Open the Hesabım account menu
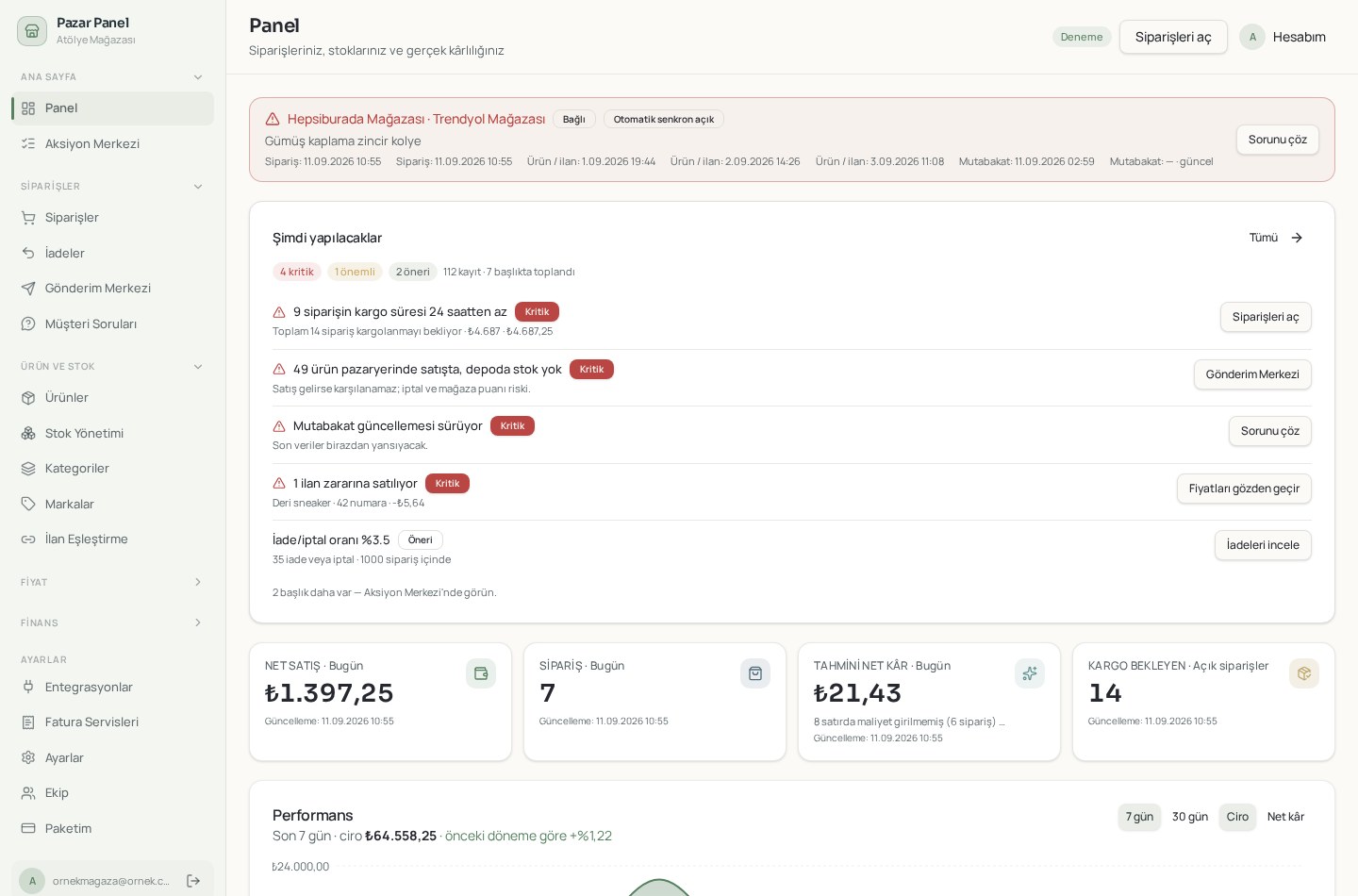 click(x=1283, y=37)
